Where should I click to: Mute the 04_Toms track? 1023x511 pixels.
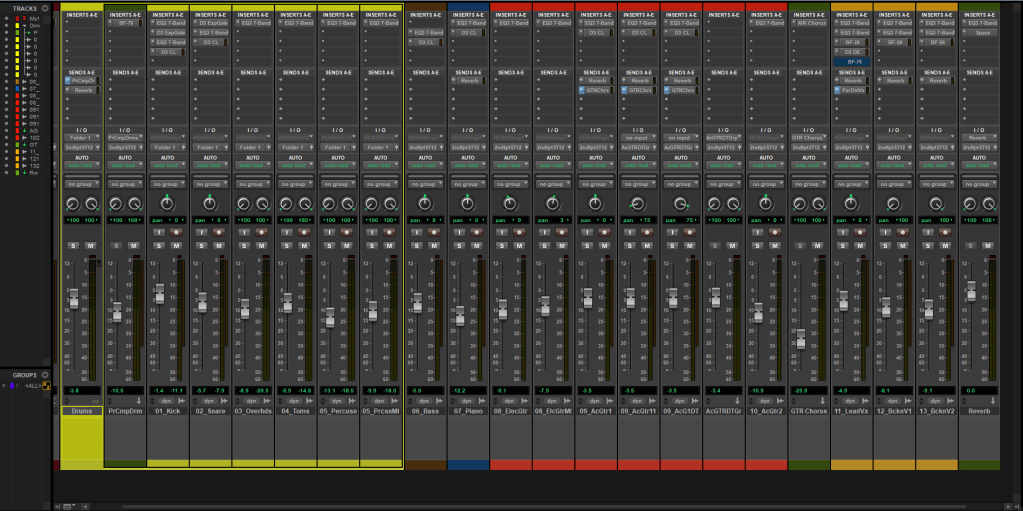pos(304,246)
